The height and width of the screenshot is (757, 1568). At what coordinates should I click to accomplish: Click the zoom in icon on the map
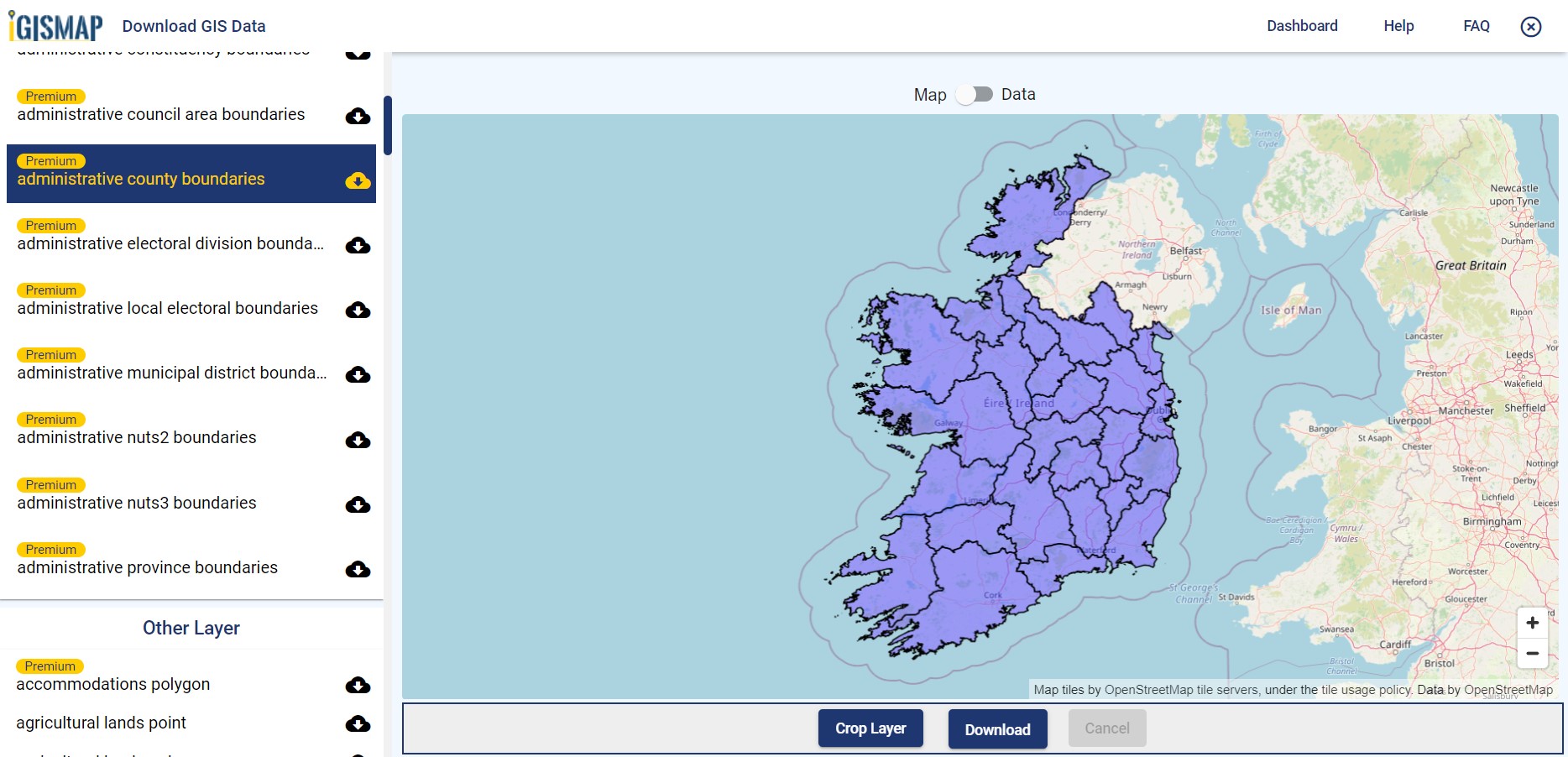pyautogui.click(x=1532, y=622)
